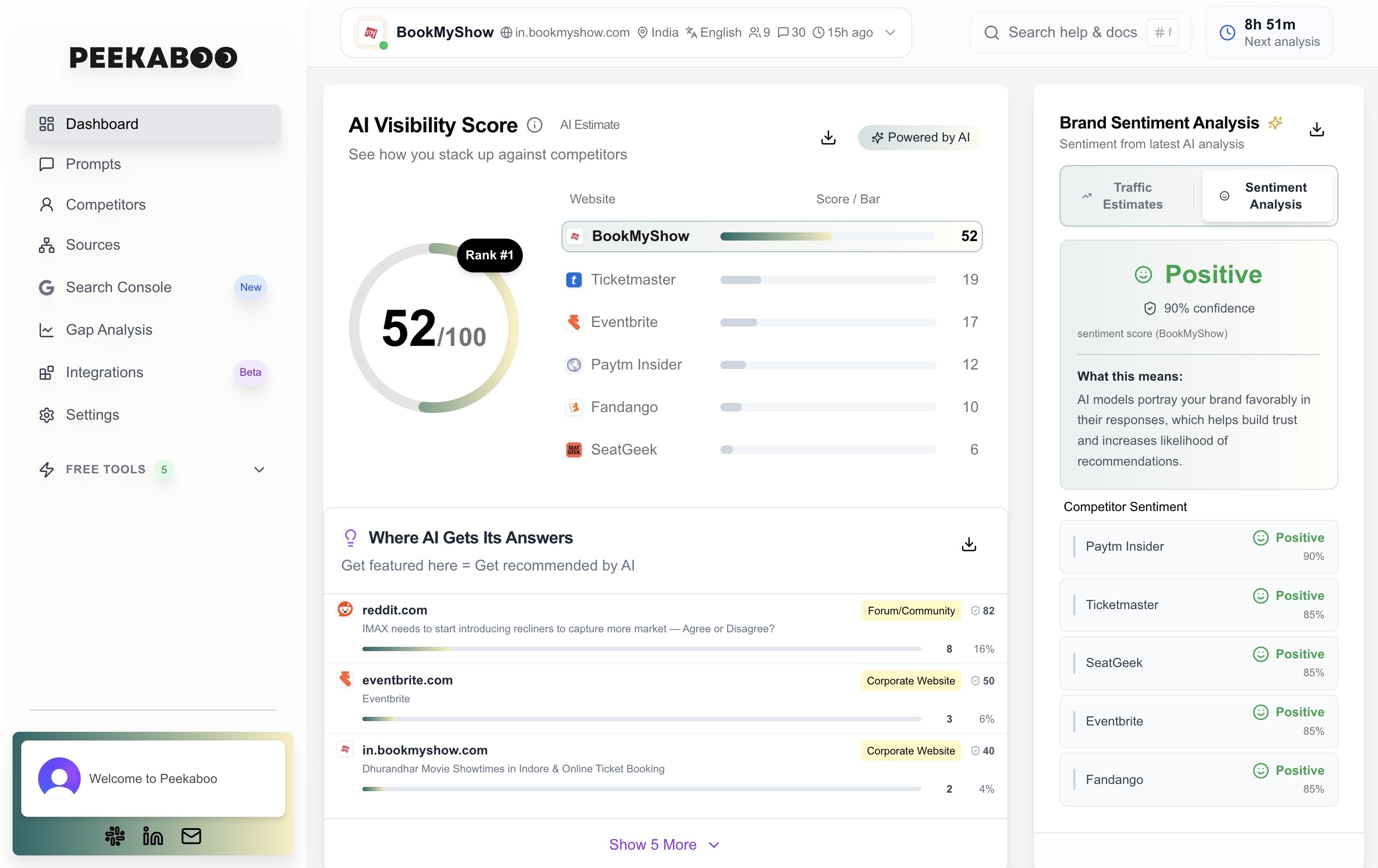
Task: Click the info icon next to AI Visibility Score
Action: (534, 125)
